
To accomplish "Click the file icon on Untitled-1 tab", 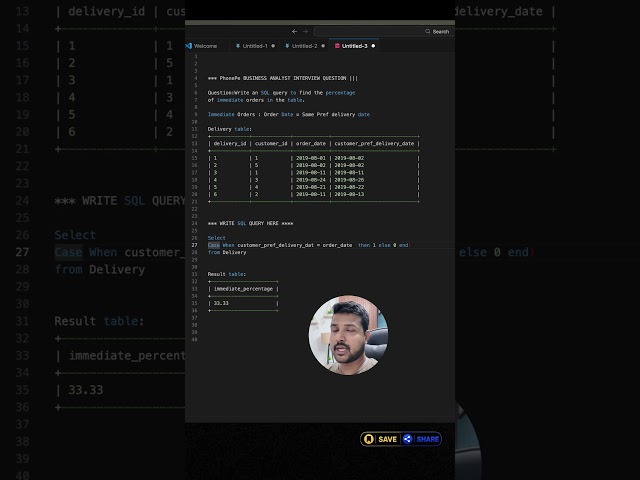I will tap(238, 46).
